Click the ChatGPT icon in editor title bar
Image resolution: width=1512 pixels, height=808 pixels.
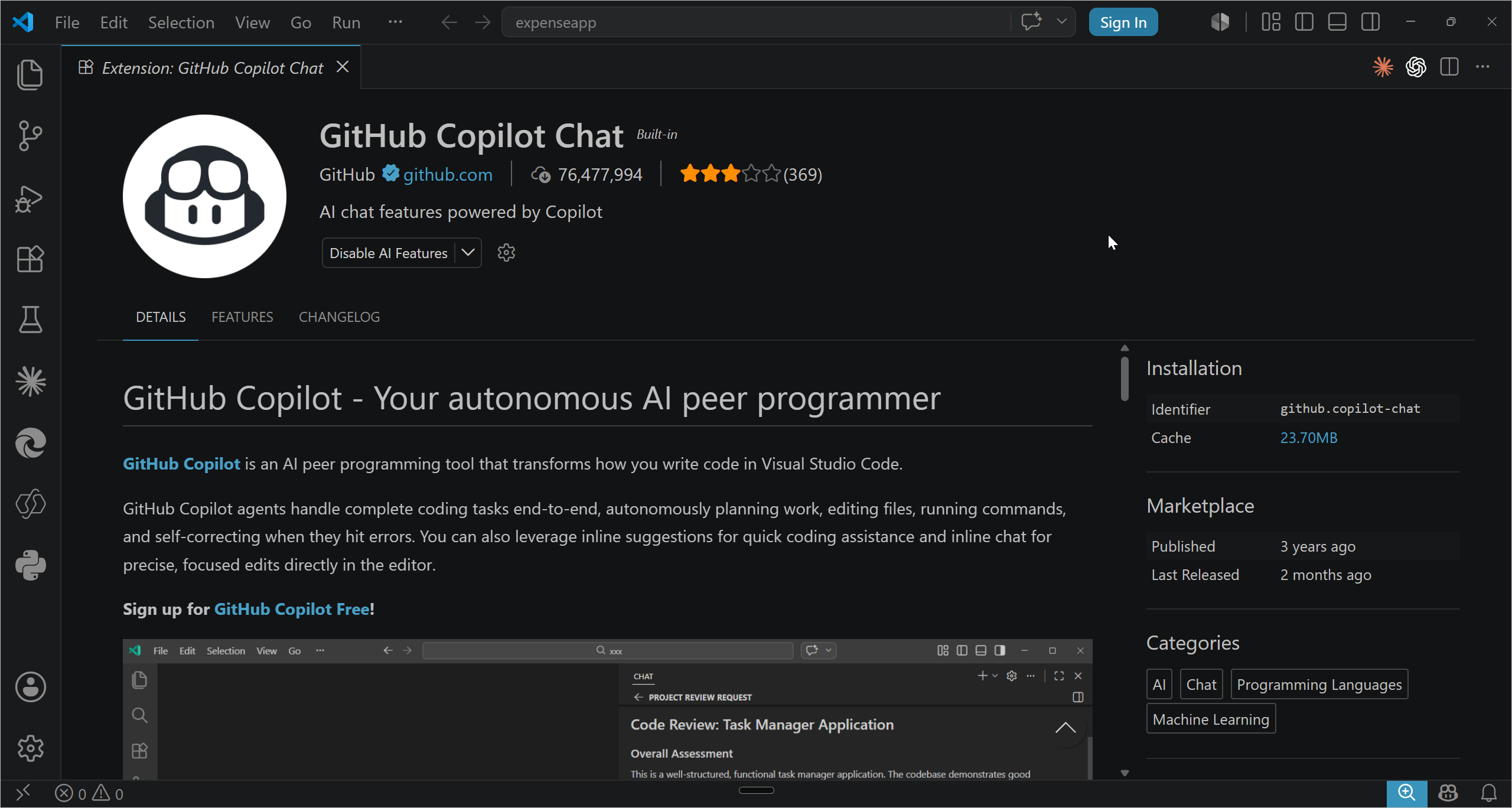pyautogui.click(x=1416, y=67)
